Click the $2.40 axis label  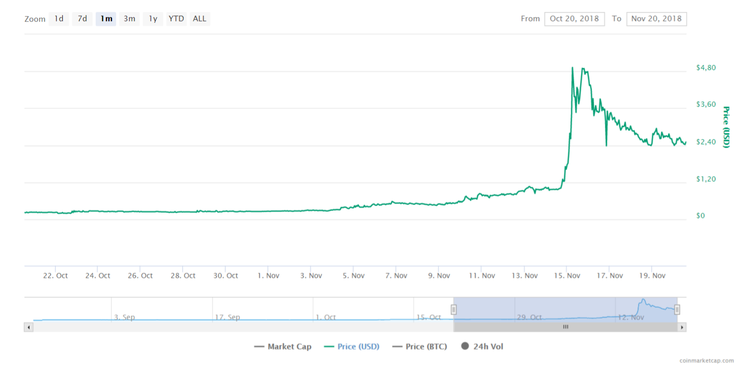coord(706,142)
